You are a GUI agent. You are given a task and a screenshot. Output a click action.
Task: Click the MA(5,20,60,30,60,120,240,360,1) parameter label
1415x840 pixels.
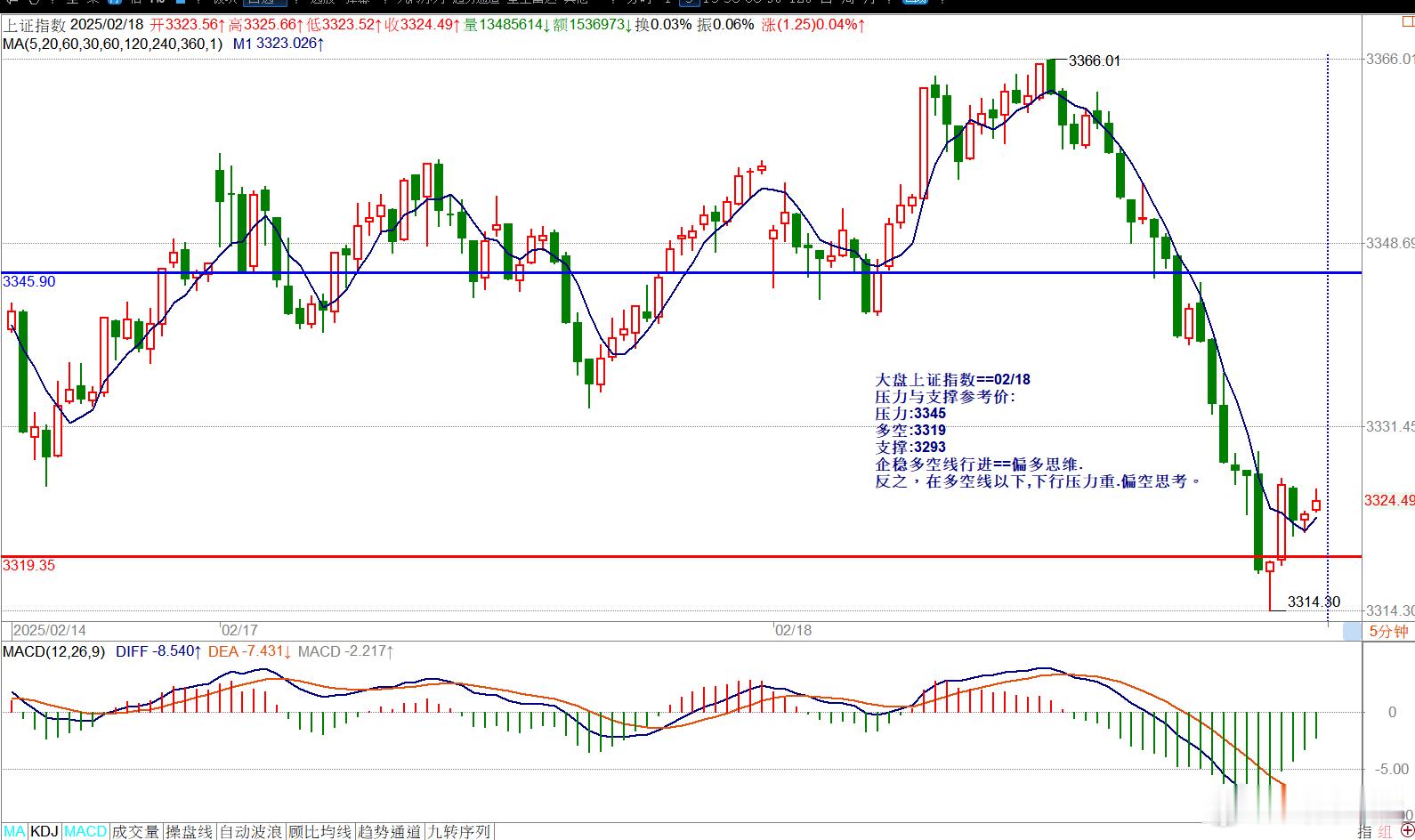click(113, 43)
